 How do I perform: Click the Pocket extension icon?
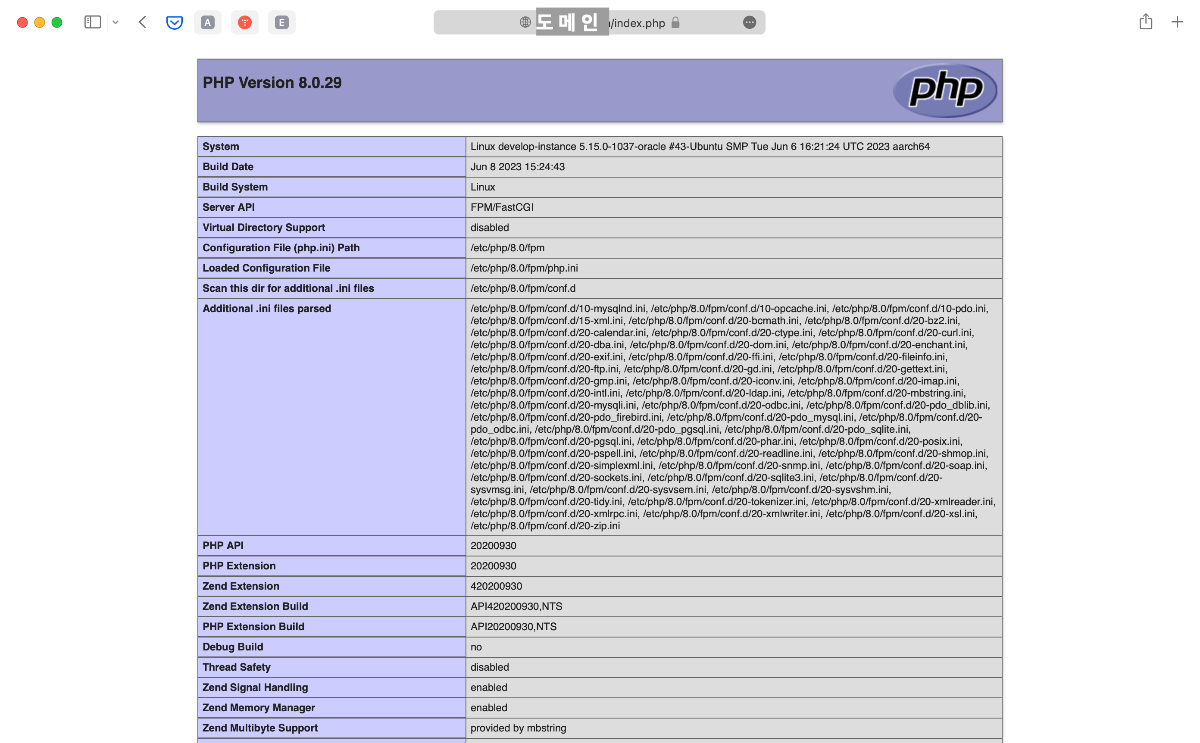(x=174, y=22)
